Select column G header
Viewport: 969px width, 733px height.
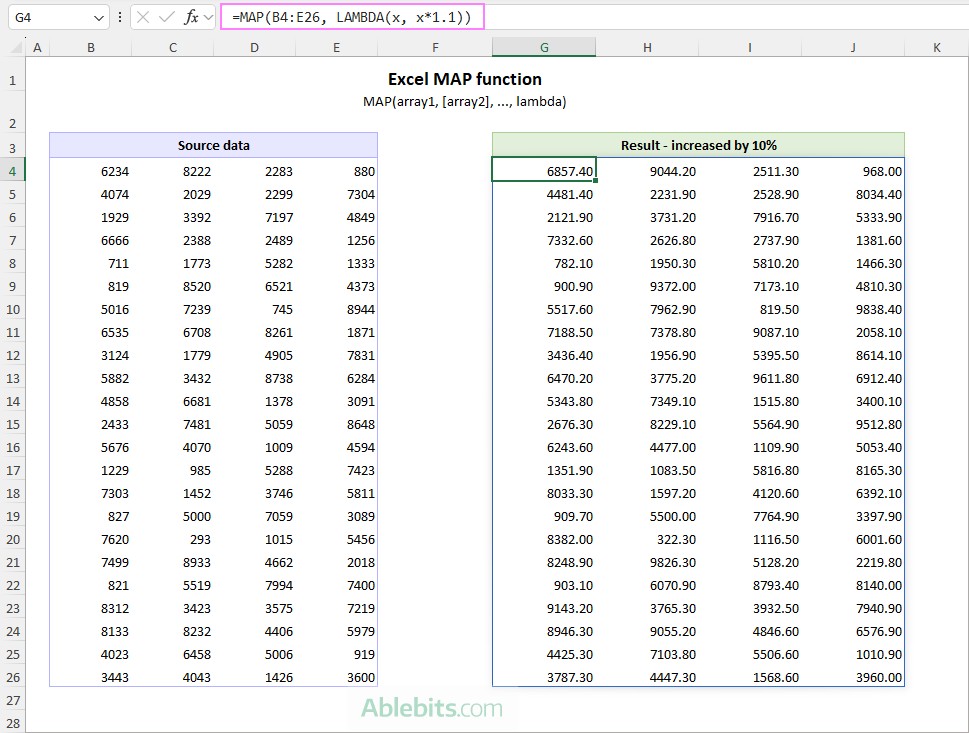tap(544, 48)
